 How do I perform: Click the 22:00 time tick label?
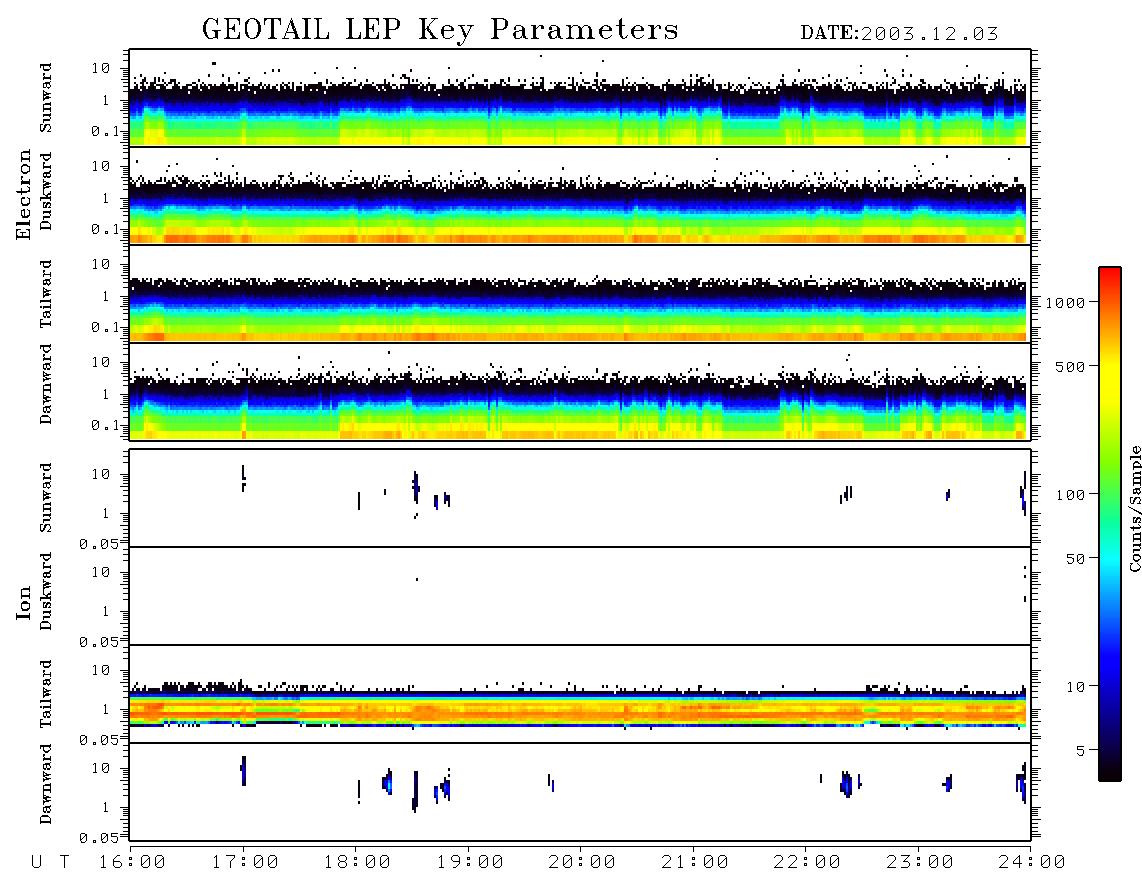(x=807, y=862)
